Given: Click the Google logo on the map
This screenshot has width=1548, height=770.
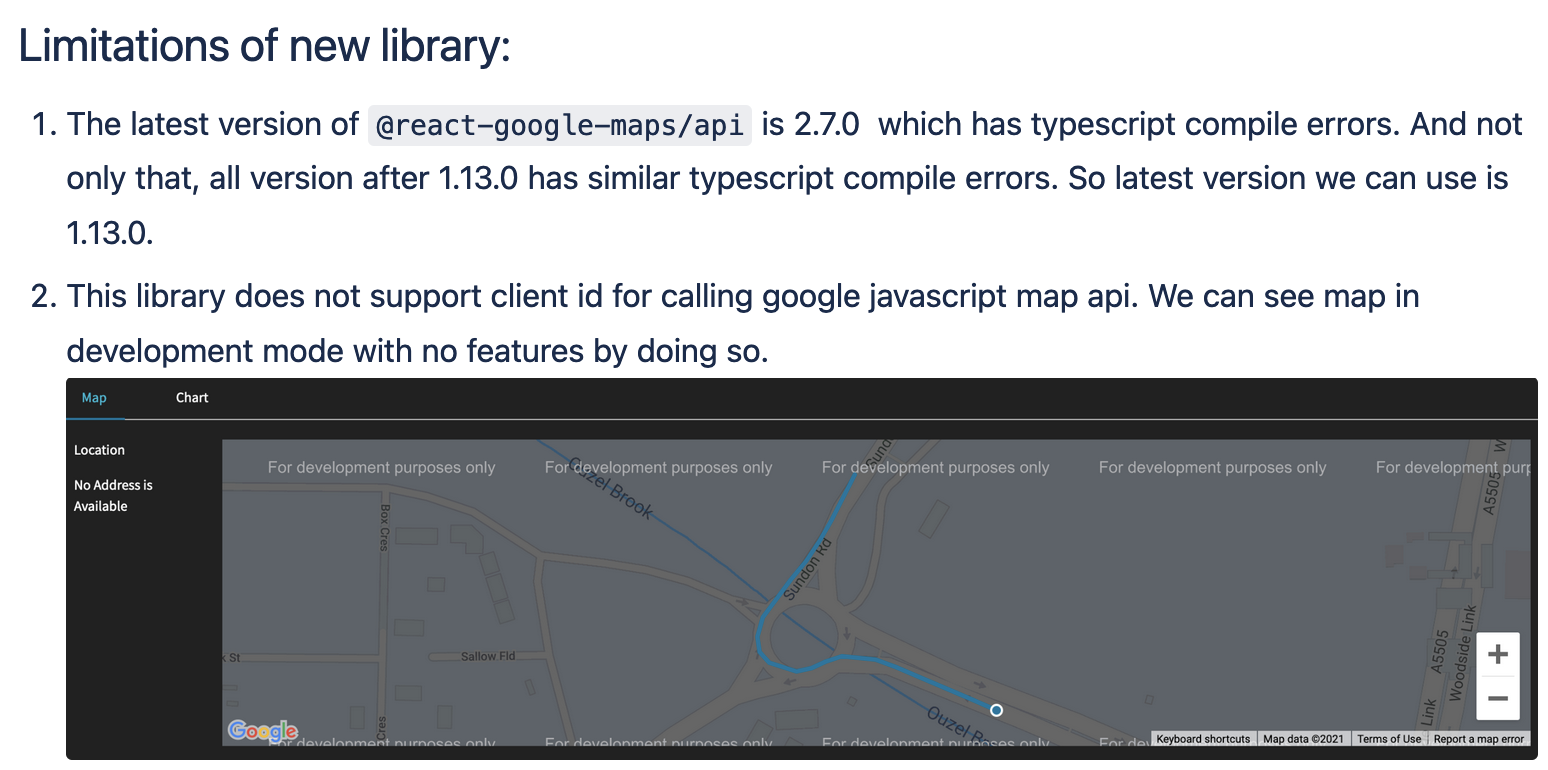Looking at the screenshot, I should click(262, 731).
